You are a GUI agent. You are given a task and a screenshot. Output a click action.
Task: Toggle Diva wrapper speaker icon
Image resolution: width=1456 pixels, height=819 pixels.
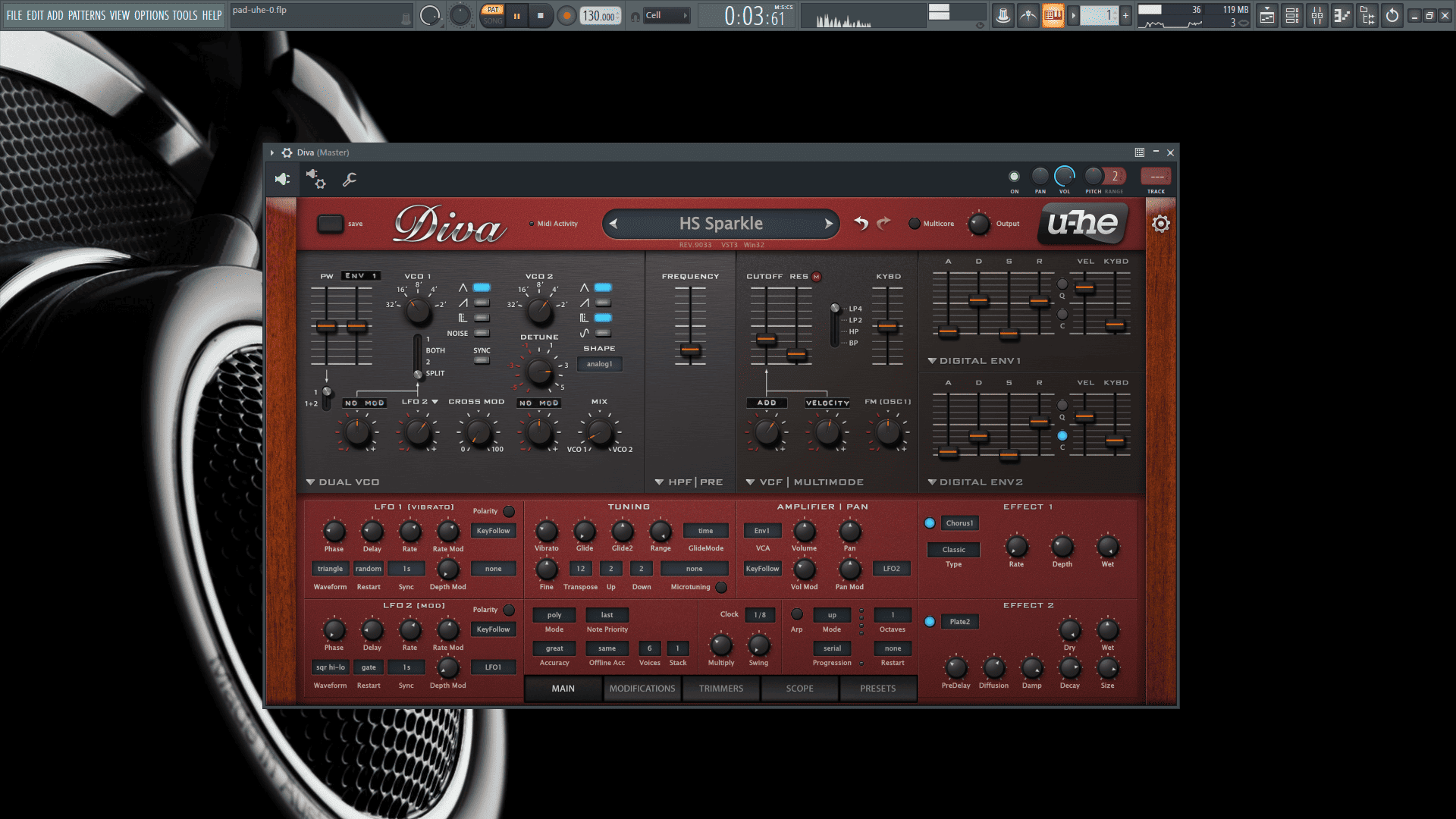pyautogui.click(x=282, y=179)
